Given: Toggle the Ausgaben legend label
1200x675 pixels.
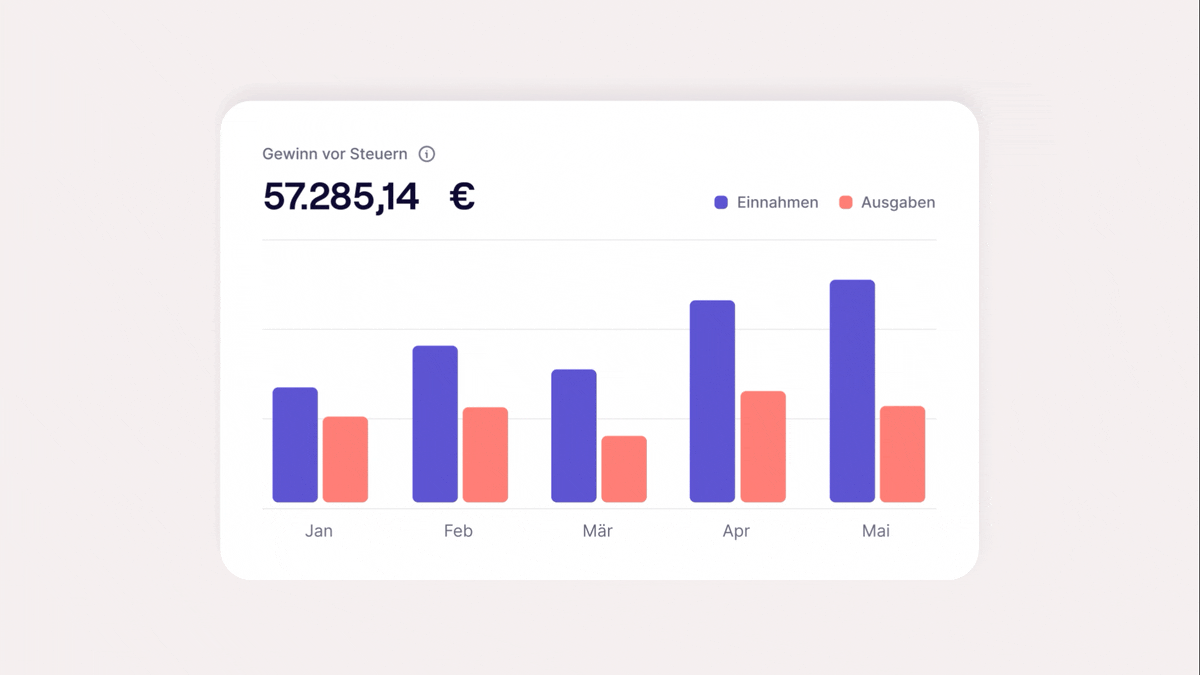Looking at the screenshot, I should click(x=898, y=203).
